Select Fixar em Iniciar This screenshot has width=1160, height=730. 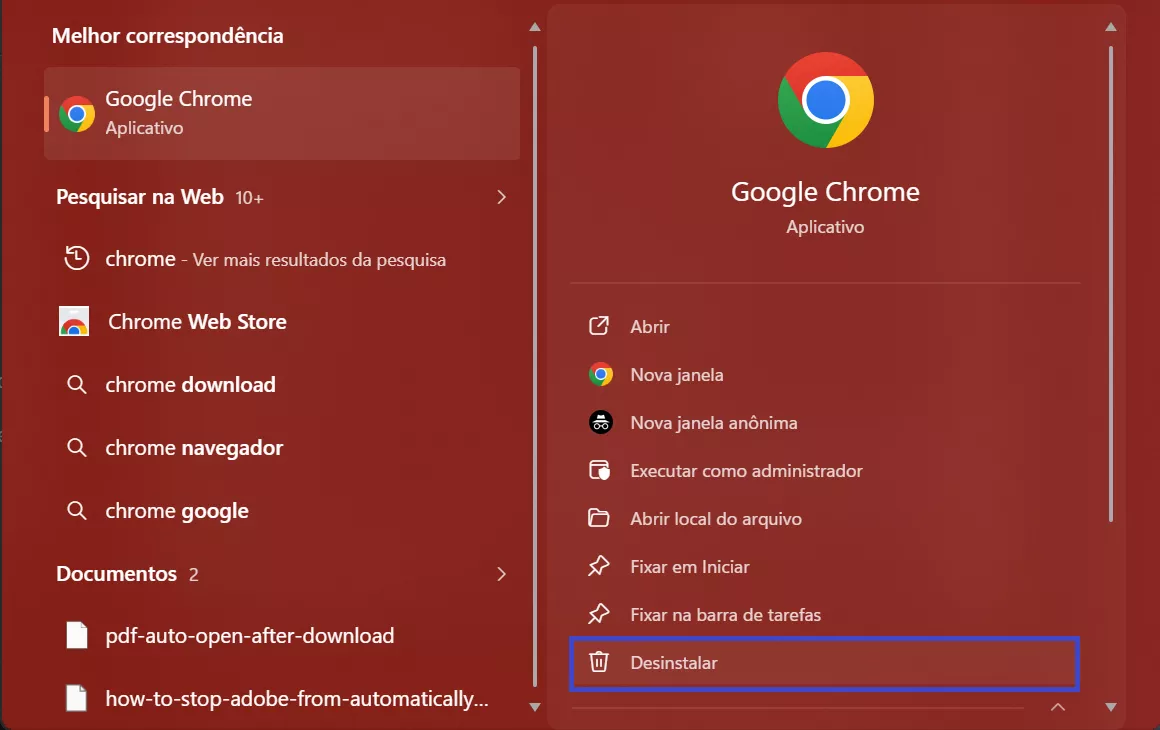coord(689,566)
